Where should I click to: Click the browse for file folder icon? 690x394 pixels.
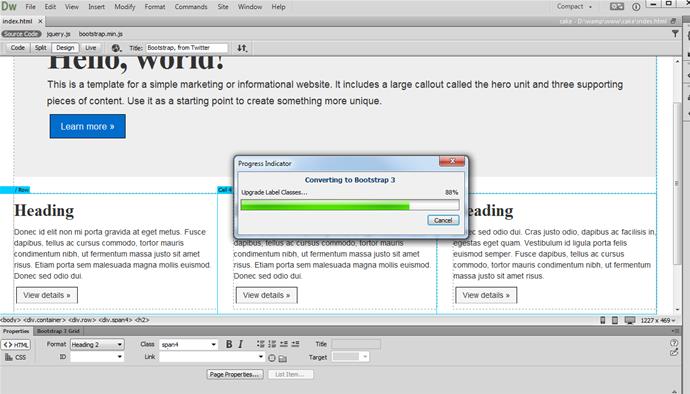(283, 358)
